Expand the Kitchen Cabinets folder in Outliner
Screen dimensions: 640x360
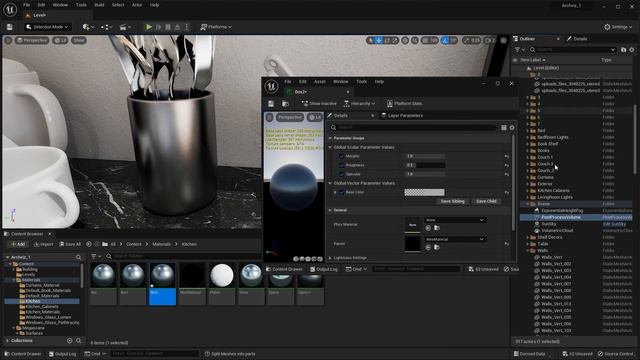point(527,191)
